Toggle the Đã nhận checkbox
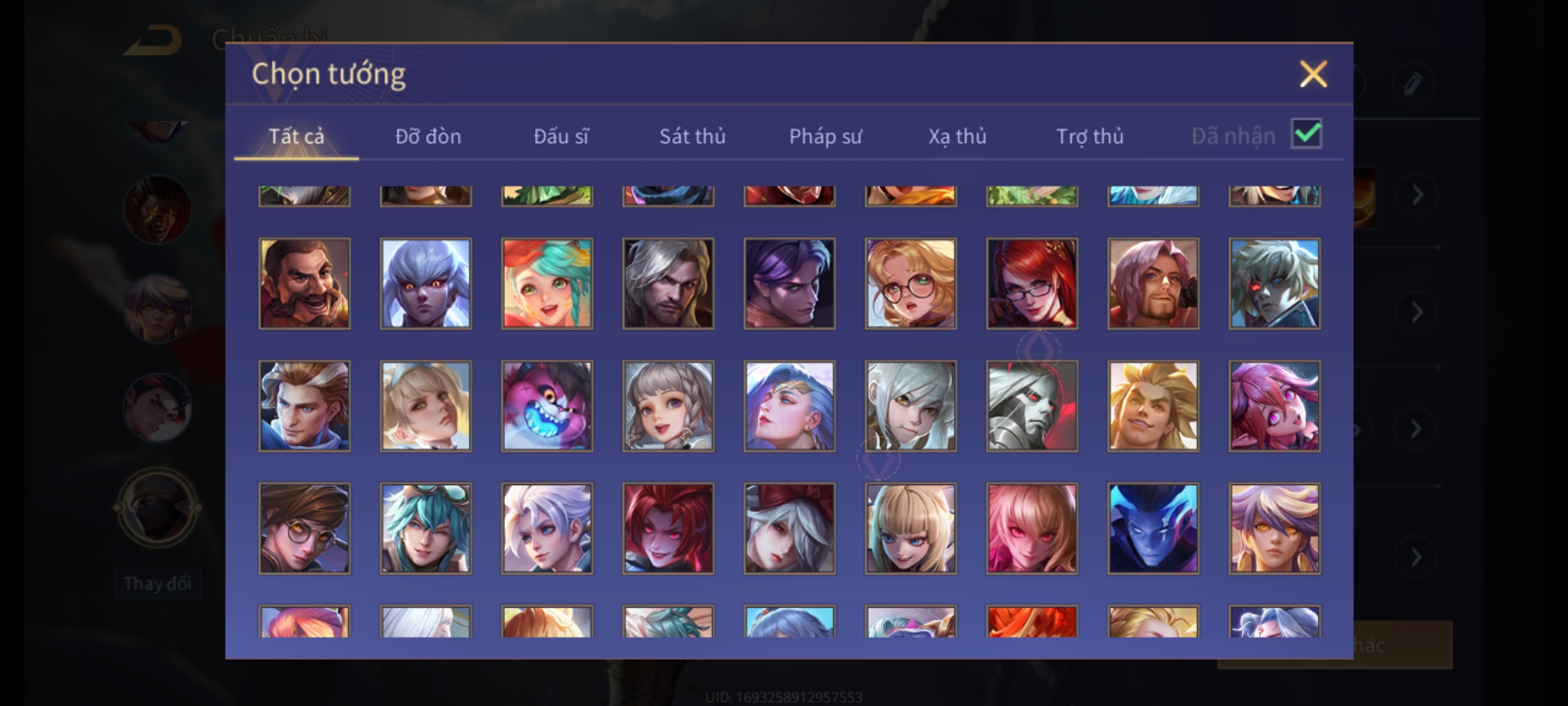This screenshot has width=1568, height=706. 1307,134
